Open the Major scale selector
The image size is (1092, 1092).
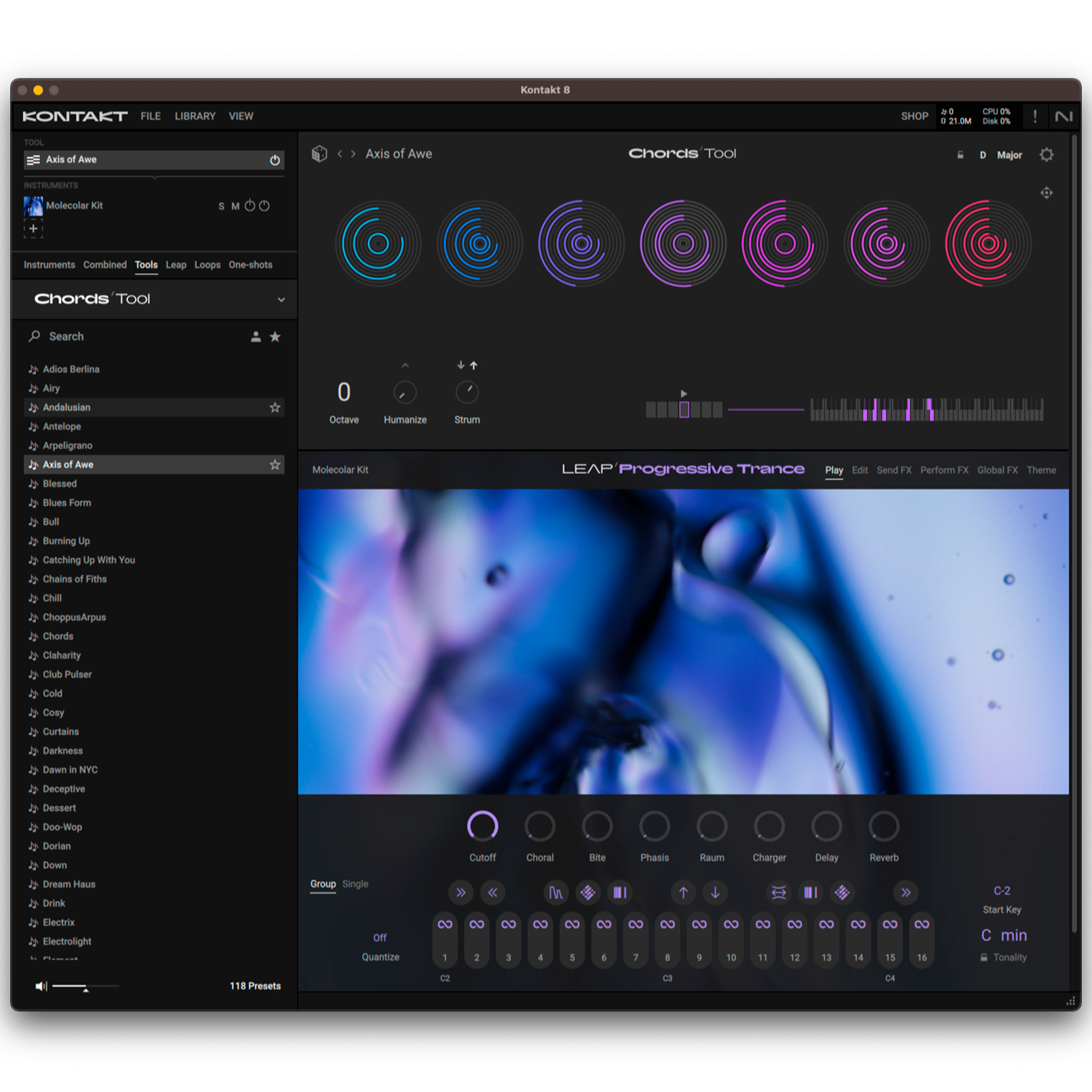[1010, 154]
